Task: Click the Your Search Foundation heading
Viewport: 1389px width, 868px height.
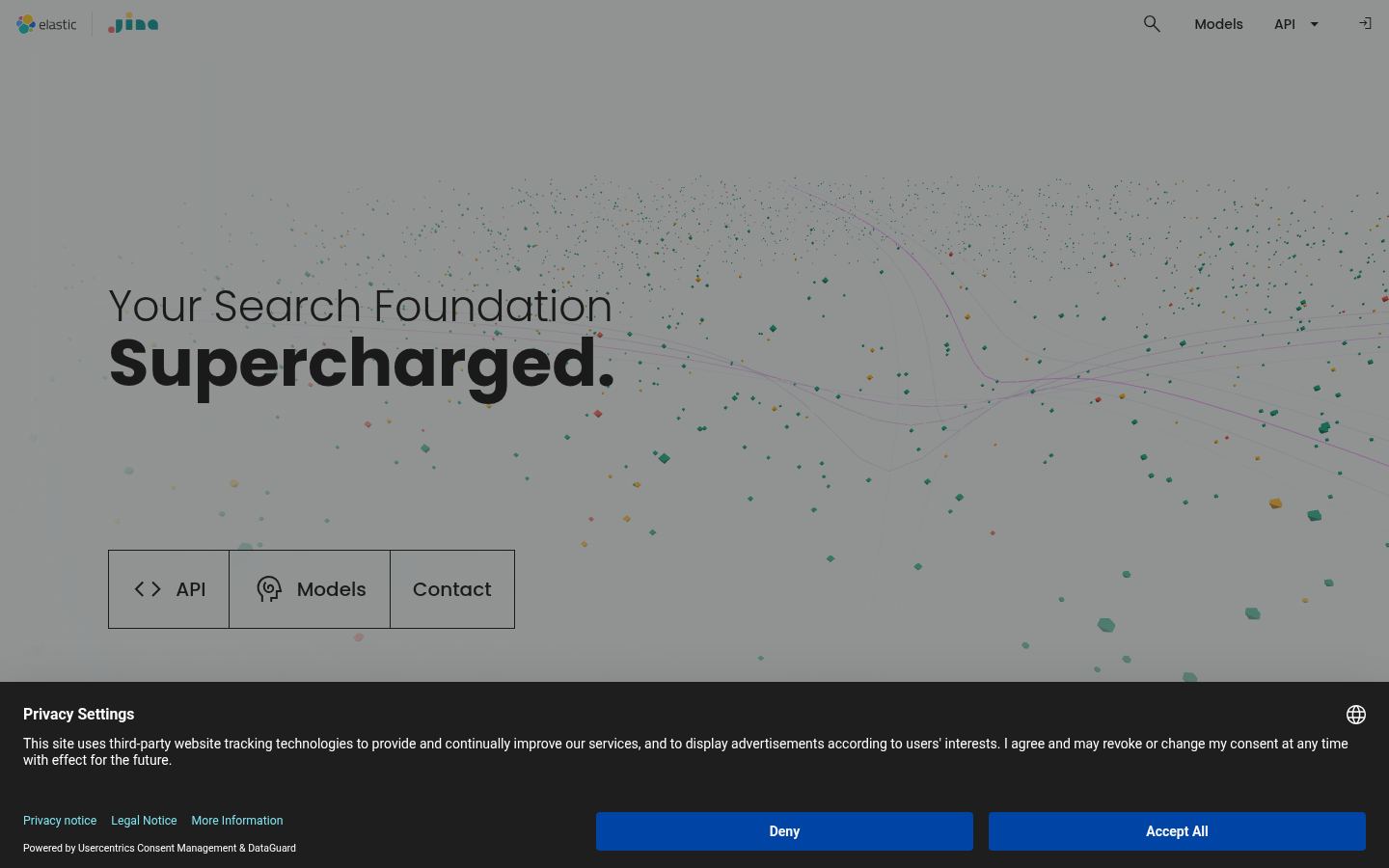Action: [x=361, y=306]
